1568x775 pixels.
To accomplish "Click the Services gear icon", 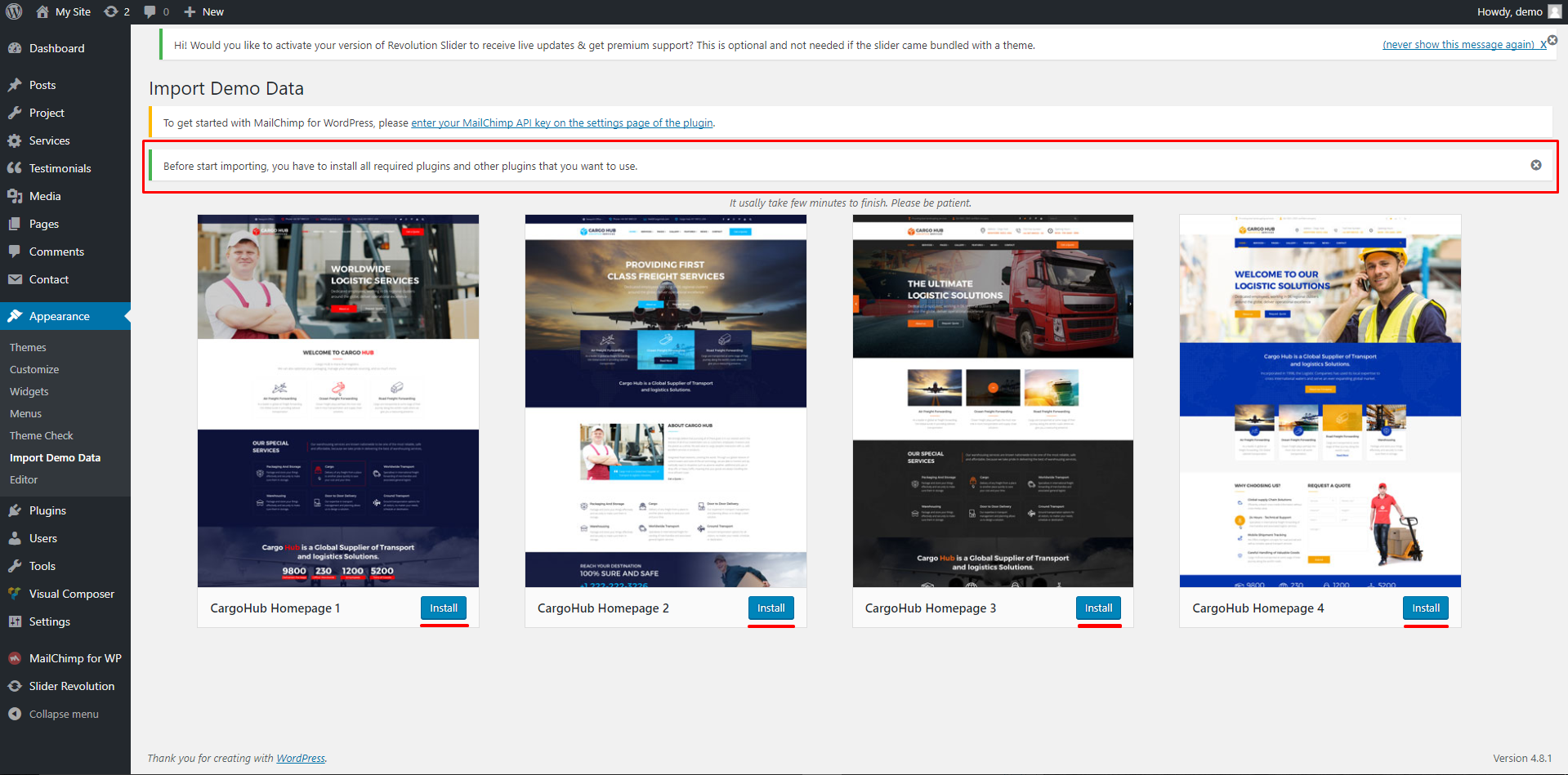I will [x=15, y=140].
